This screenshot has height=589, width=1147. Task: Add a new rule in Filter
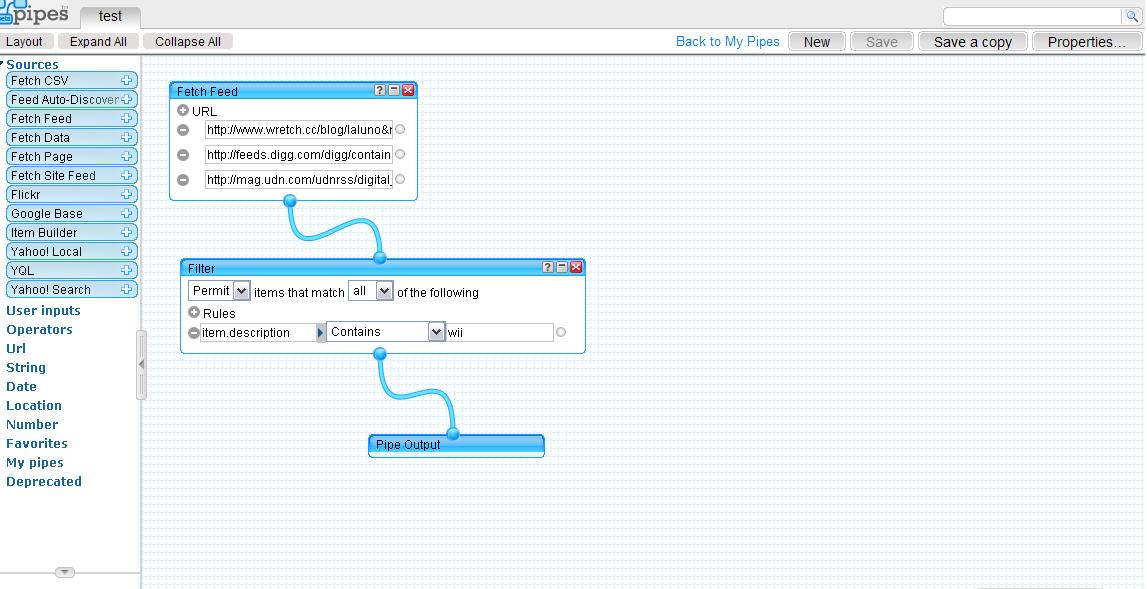194,312
